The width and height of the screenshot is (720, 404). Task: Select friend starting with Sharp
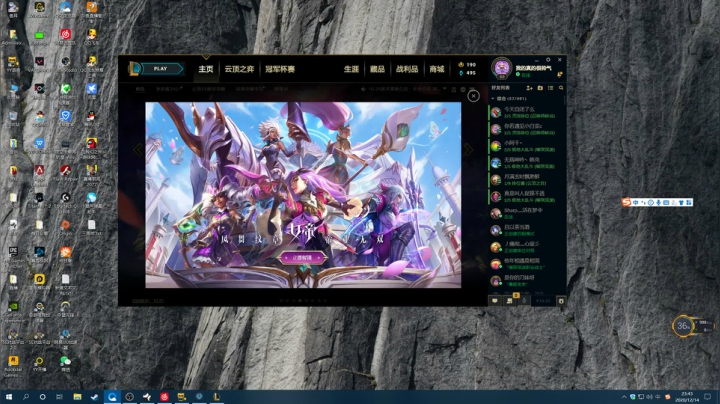point(526,213)
